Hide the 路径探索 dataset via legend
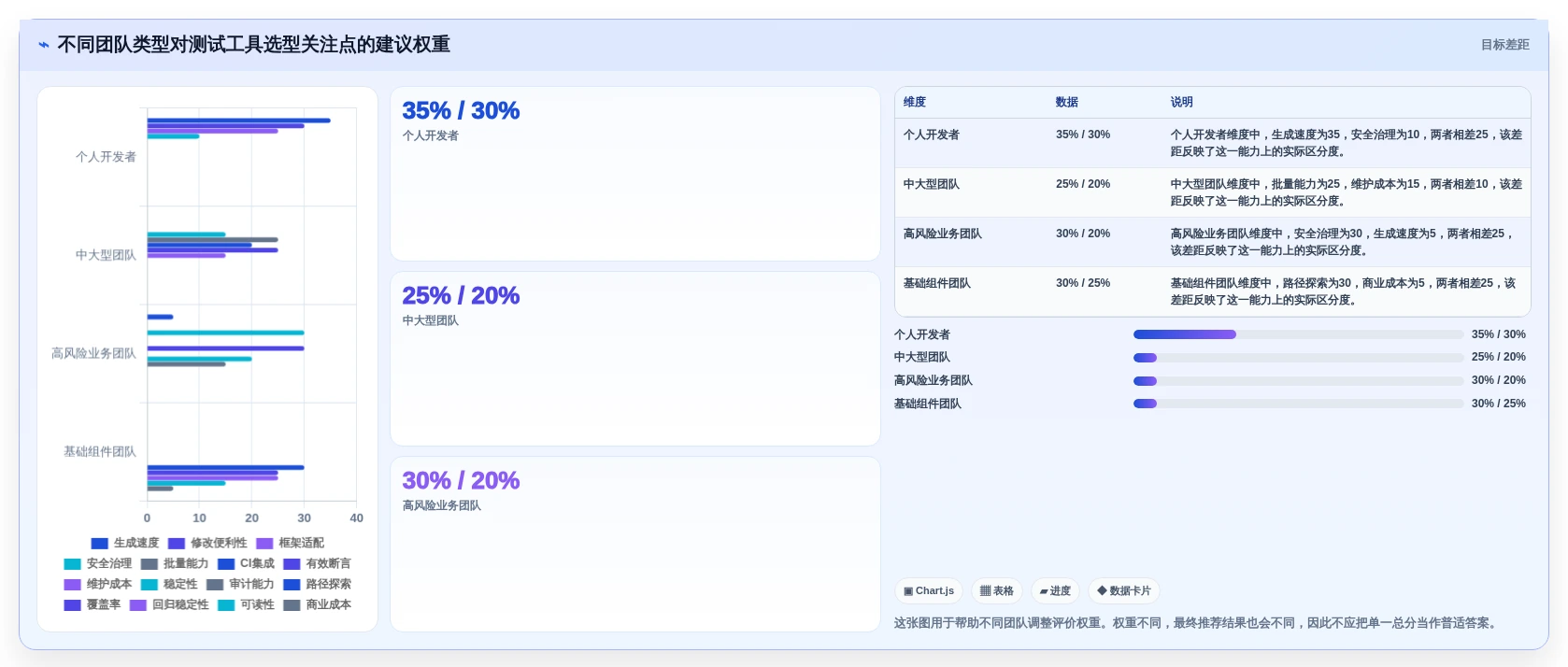This screenshot has height=667, width=1568. 317,584
